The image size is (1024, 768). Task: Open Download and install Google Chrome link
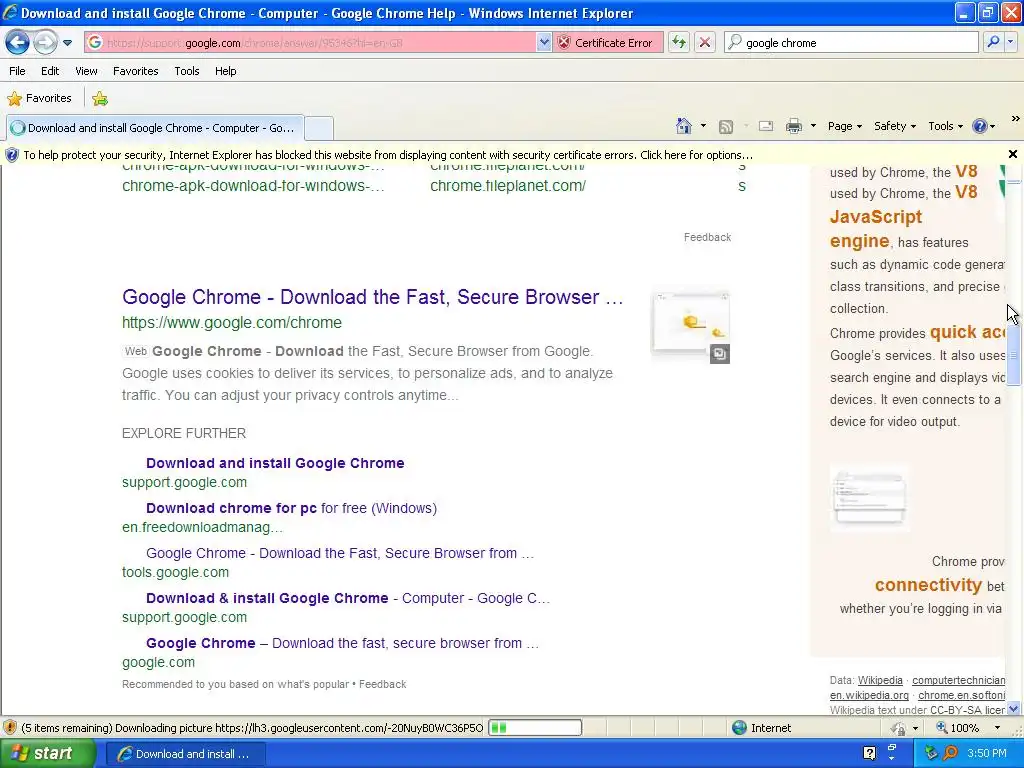pos(275,463)
